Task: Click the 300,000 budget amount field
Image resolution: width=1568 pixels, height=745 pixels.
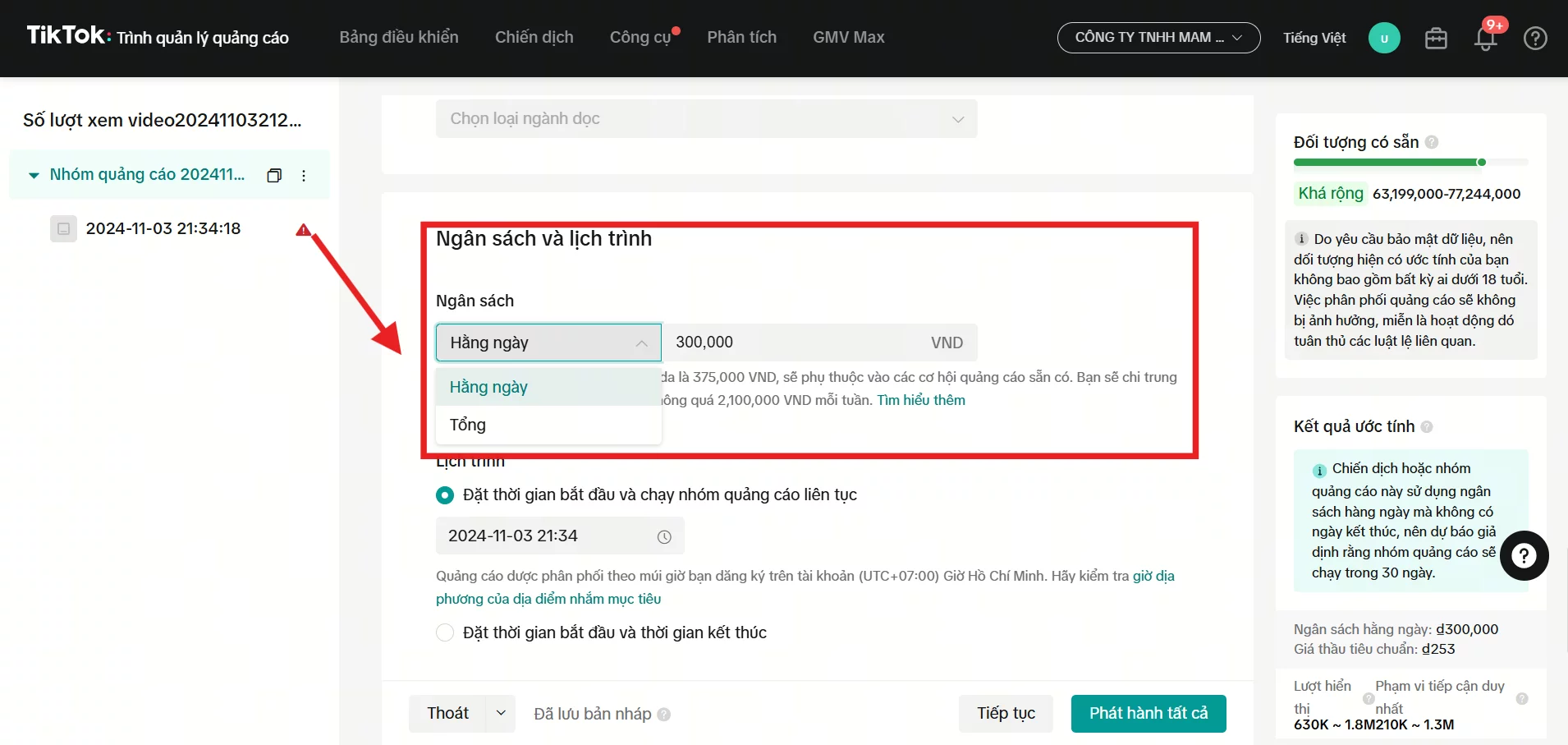Action: (819, 343)
